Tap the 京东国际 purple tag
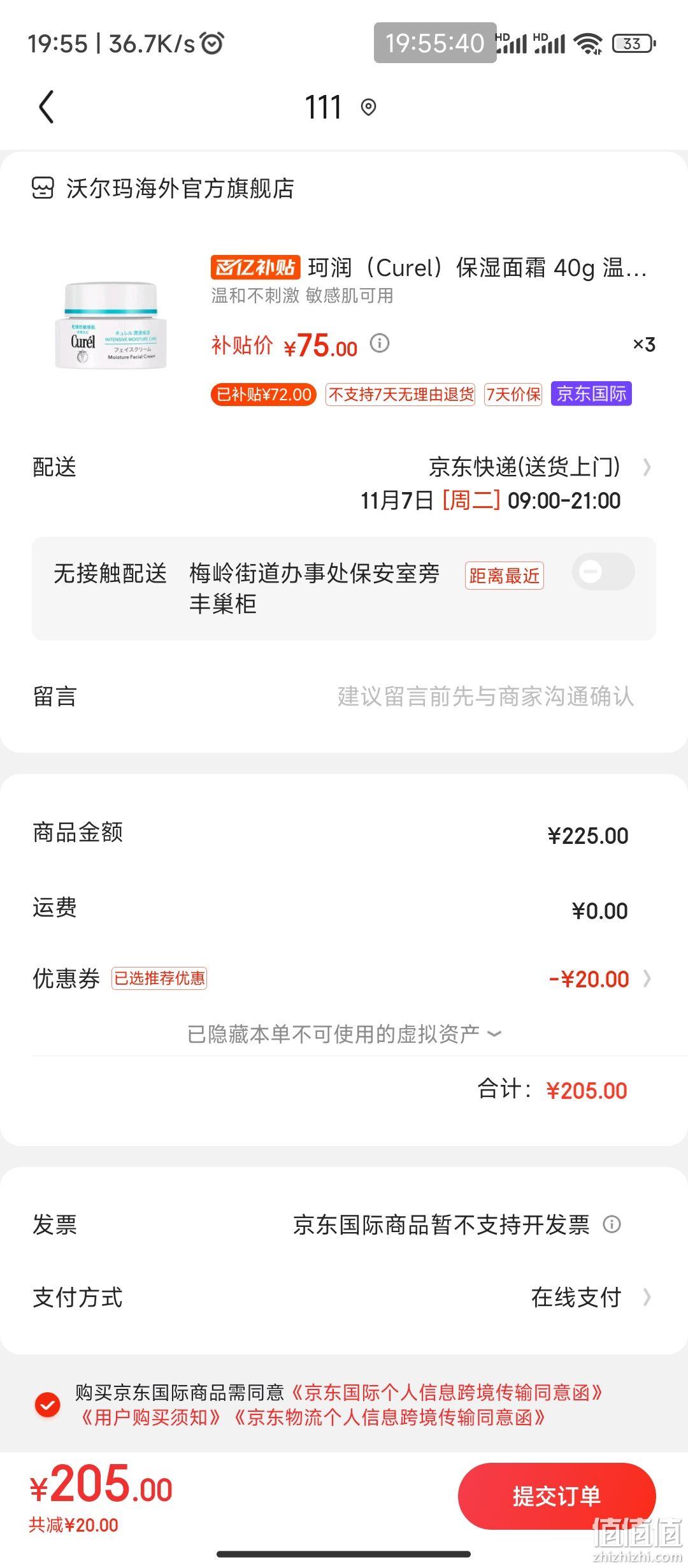 point(591,394)
